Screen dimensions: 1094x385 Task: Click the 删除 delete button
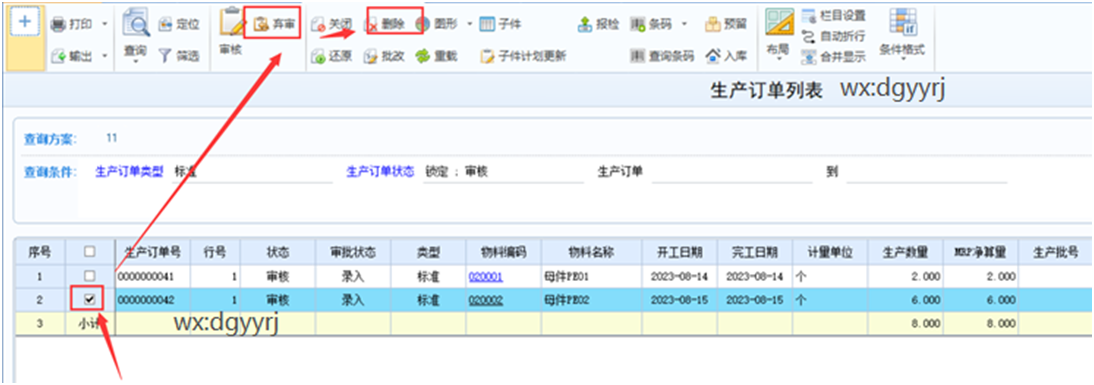[x=387, y=24]
